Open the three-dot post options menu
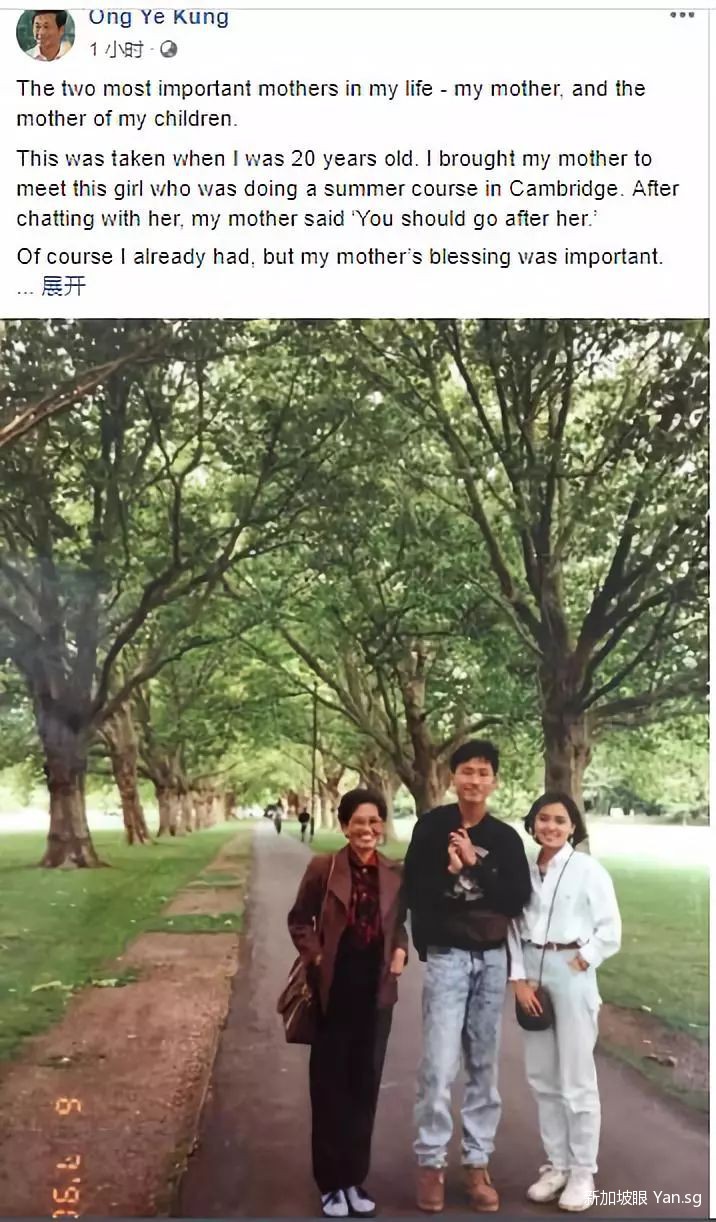This screenshot has height=1222, width=716. [x=682, y=16]
